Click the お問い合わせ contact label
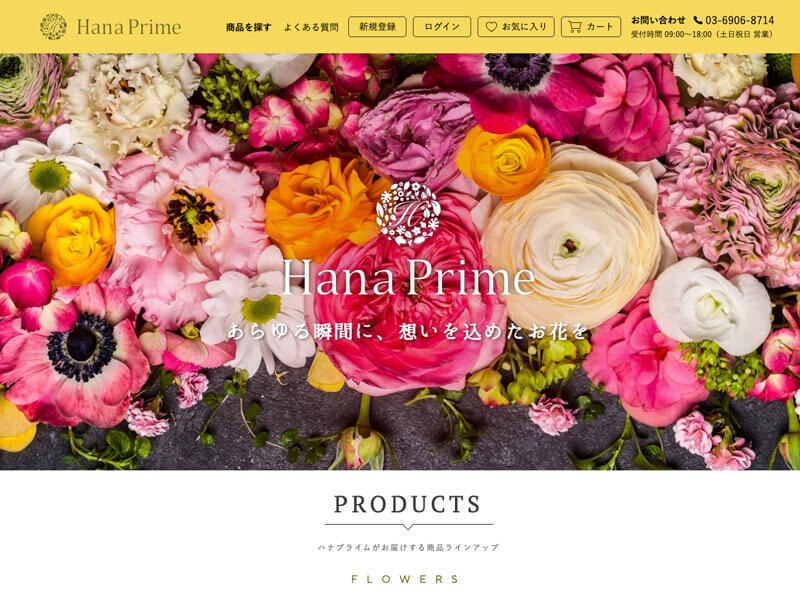Image resolution: width=800 pixels, height=600 pixels. click(658, 20)
